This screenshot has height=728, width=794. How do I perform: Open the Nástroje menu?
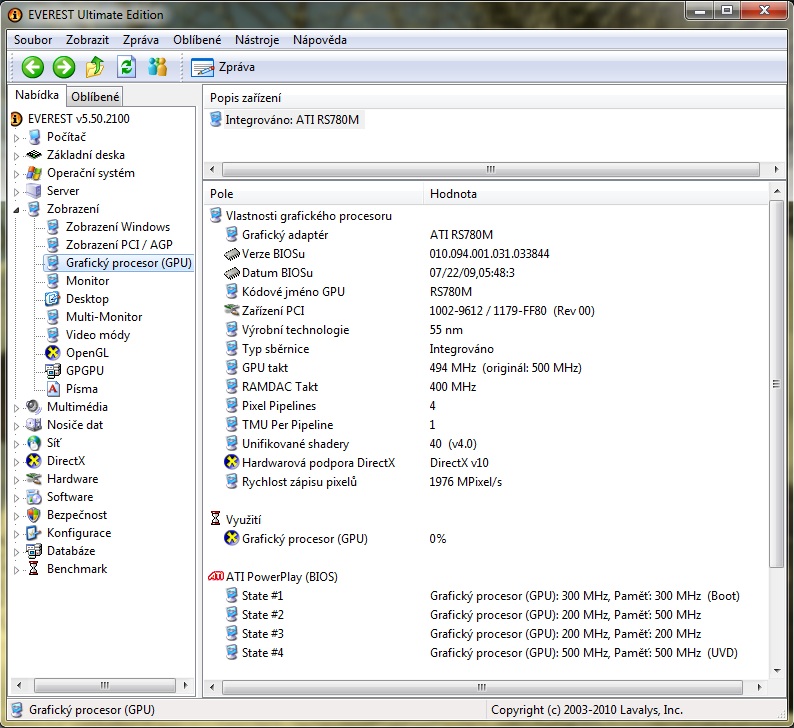257,40
